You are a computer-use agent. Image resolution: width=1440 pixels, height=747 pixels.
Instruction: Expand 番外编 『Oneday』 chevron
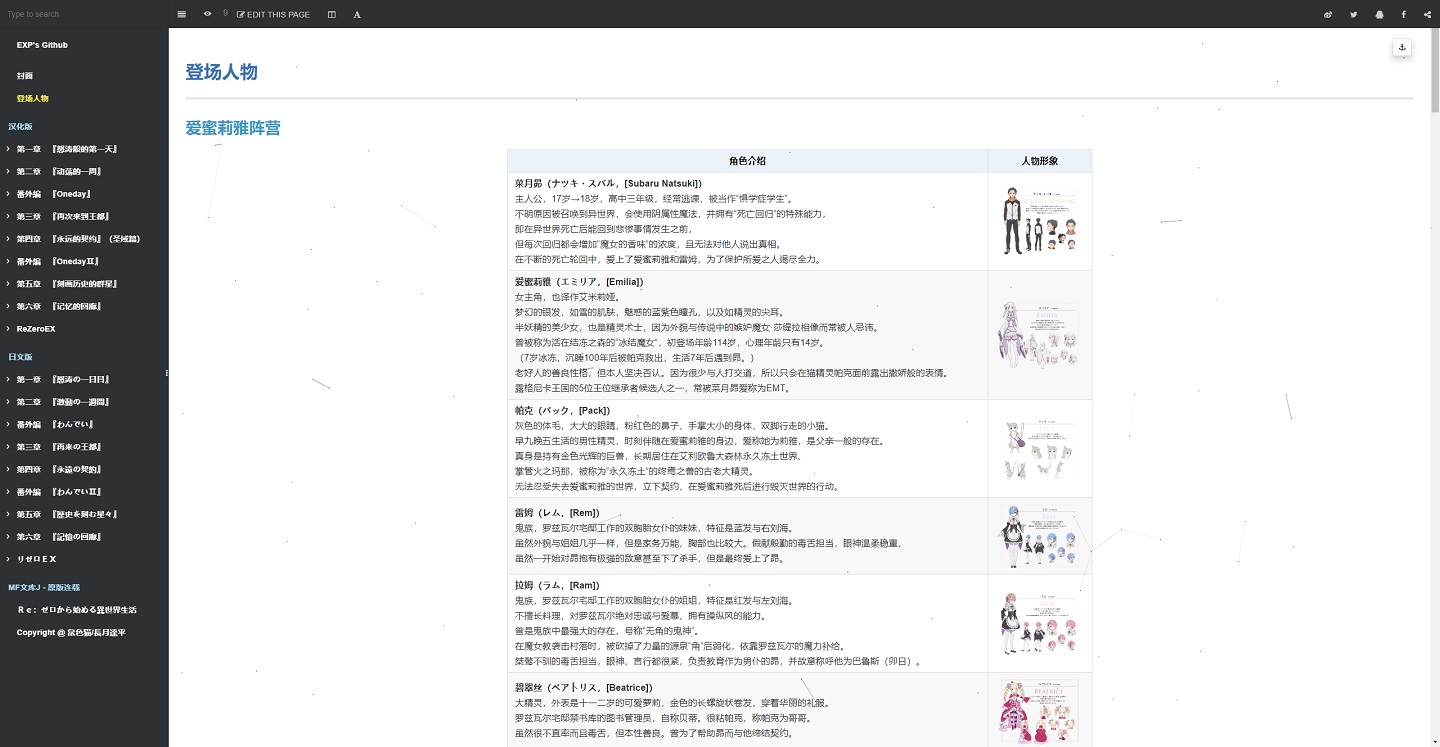(x=8, y=194)
